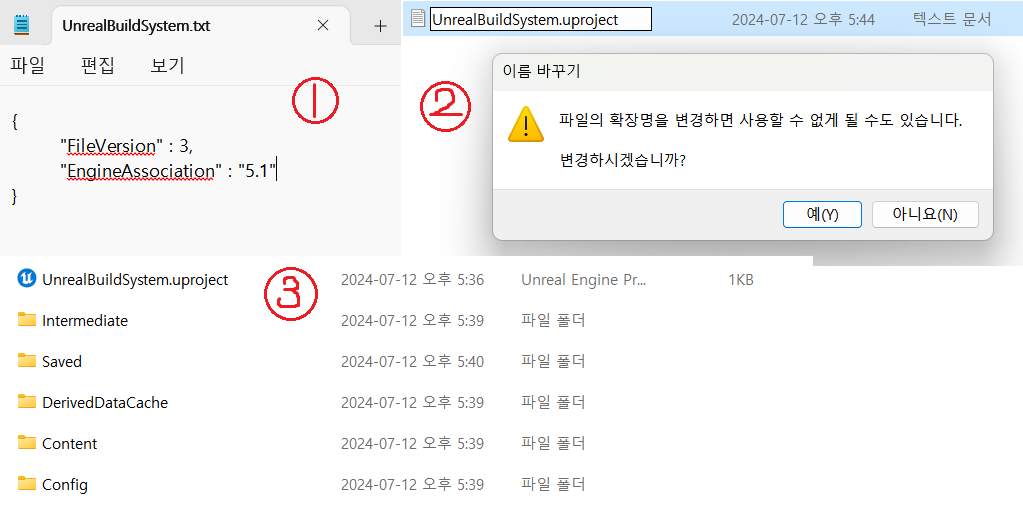
Task: Click the Notepad app icon
Action: (x=22, y=25)
